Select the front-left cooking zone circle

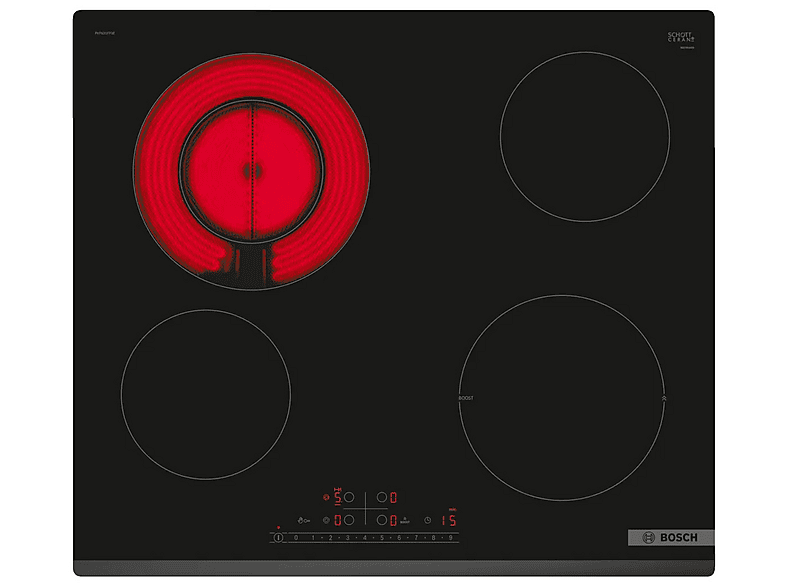click(x=349, y=520)
